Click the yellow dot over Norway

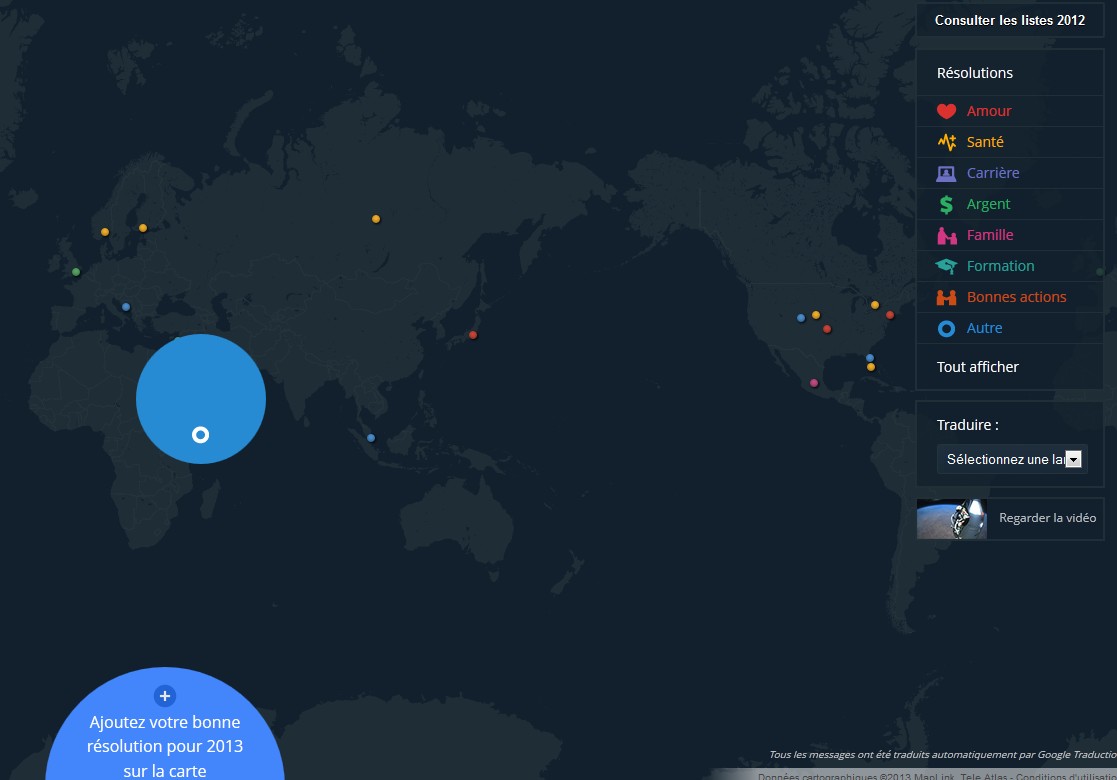[x=105, y=232]
